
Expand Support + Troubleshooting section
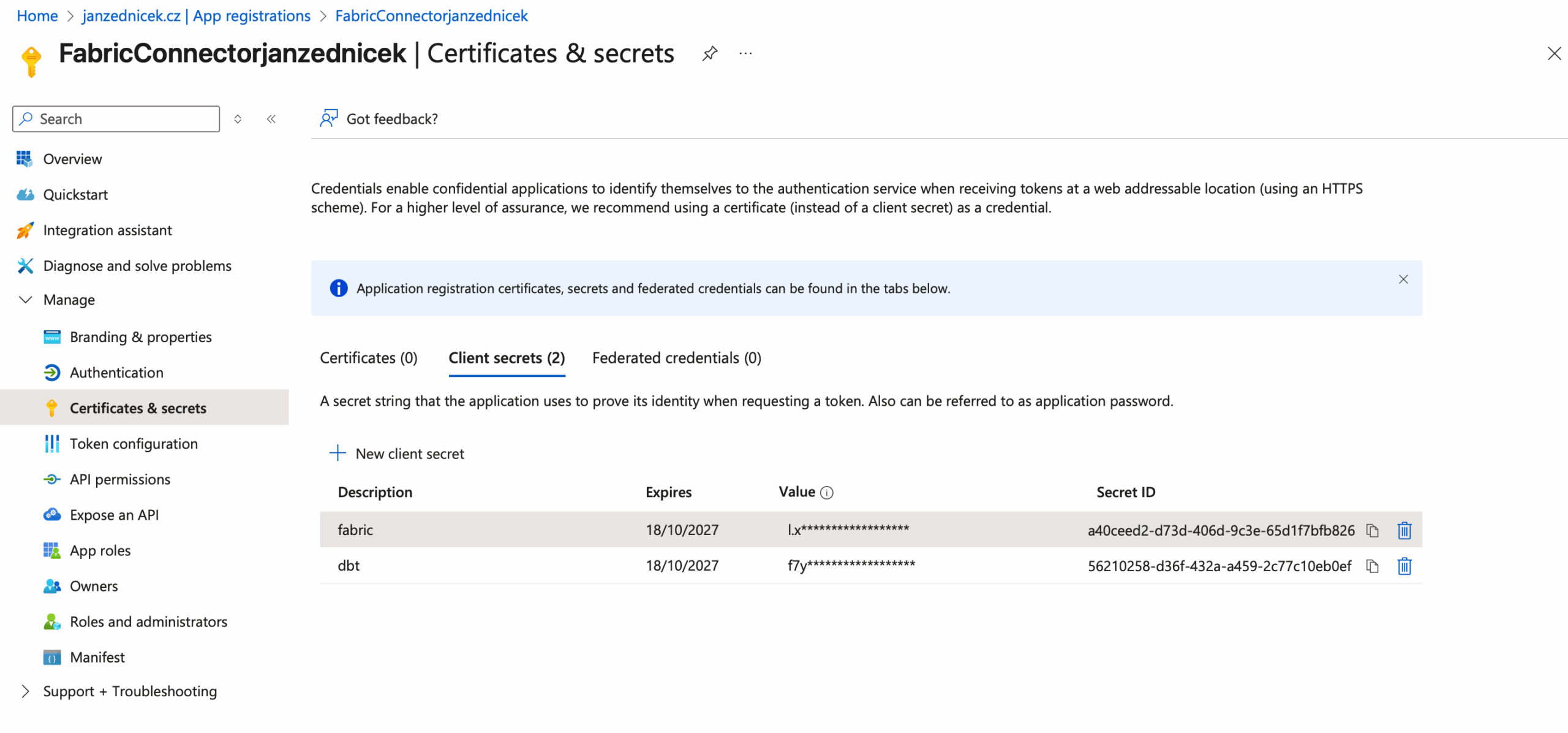(26, 691)
